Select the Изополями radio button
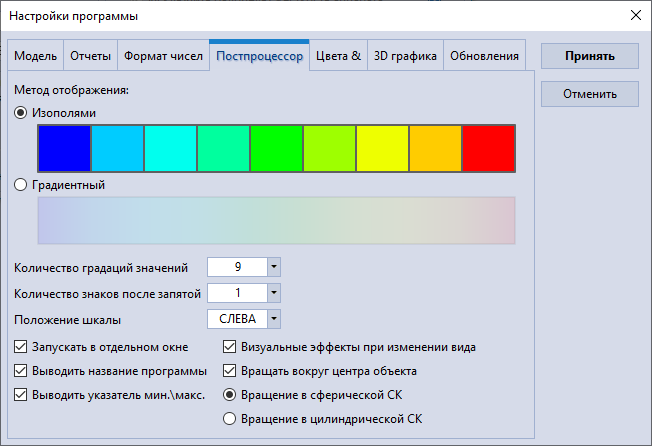 [x=20, y=113]
